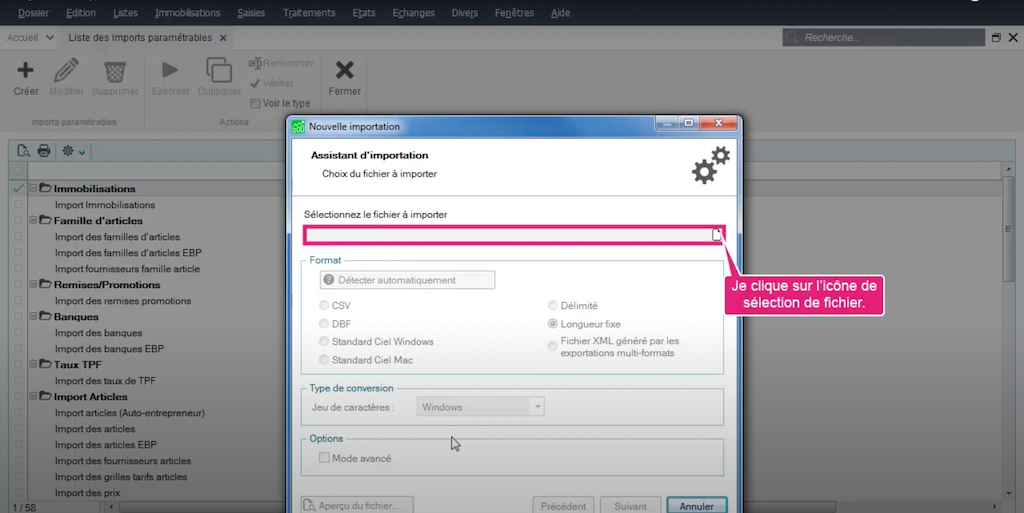Image resolution: width=1024 pixels, height=513 pixels.
Task: Open the Traitements menu
Action: point(309,12)
